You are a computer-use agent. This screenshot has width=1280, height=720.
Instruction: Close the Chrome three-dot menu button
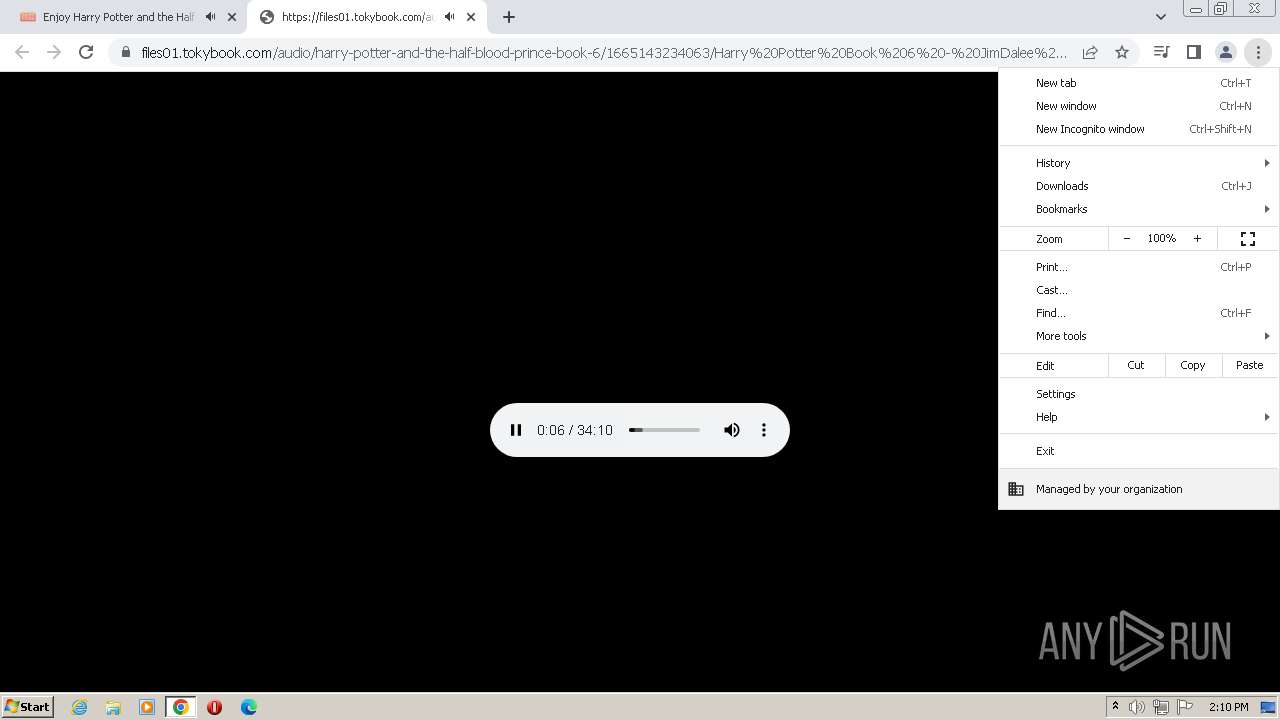[1258, 52]
